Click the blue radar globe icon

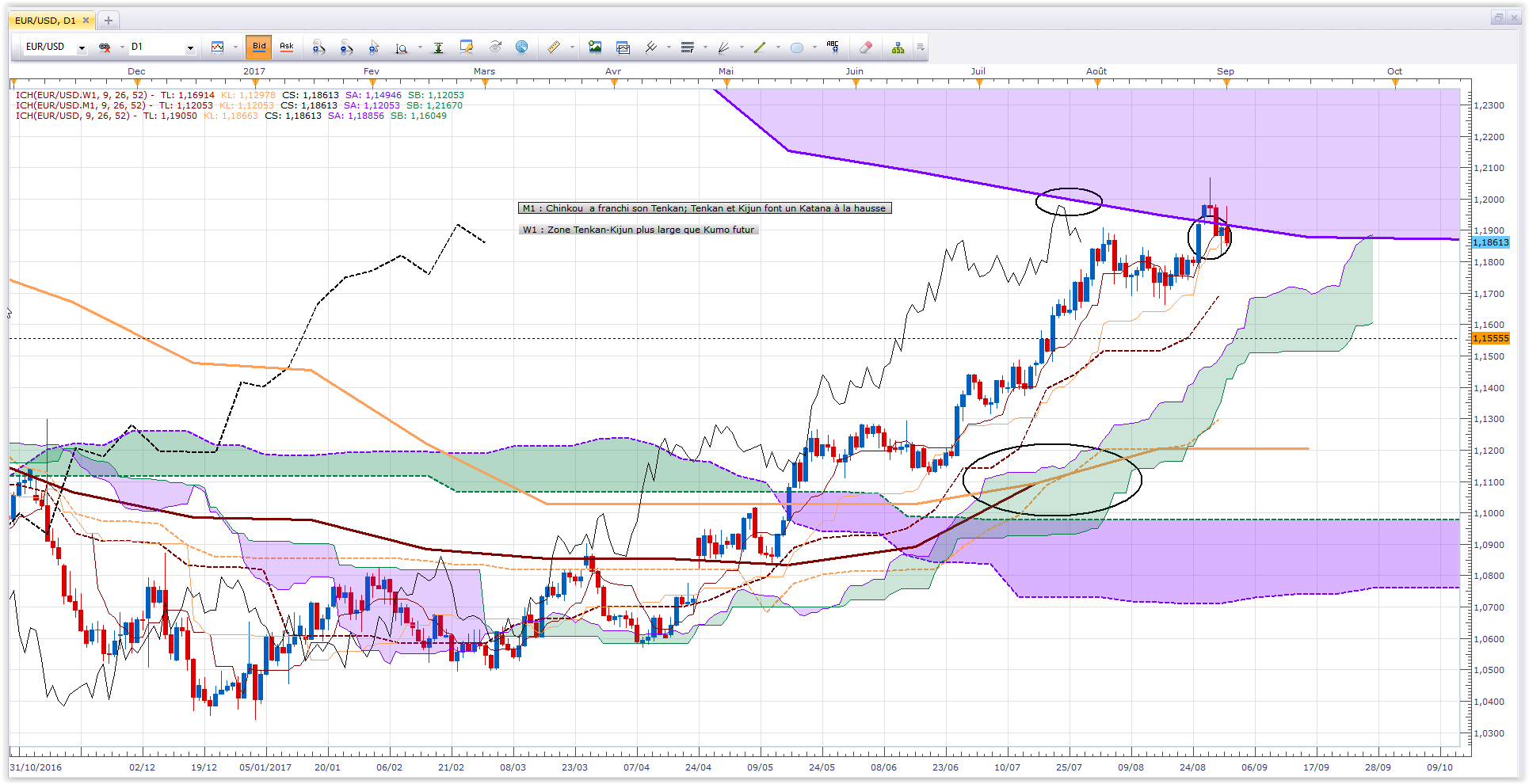point(522,48)
